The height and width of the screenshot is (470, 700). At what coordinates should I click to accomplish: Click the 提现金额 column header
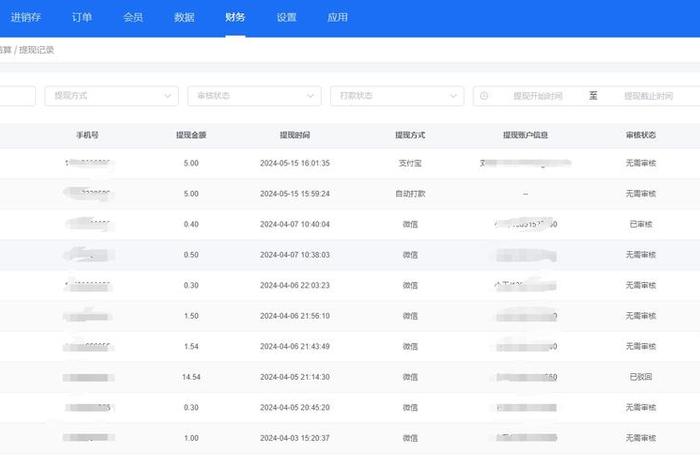tap(191, 135)
